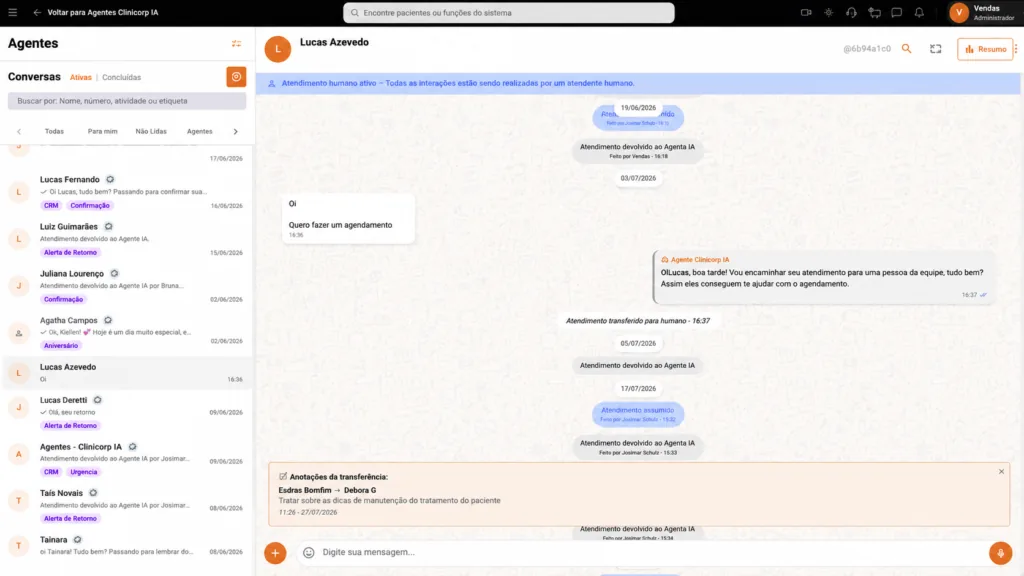1024x576 pixels.
Task: Open the Lucas Fernando conversation
Action: pyautogui.click(x=127, y=192)
